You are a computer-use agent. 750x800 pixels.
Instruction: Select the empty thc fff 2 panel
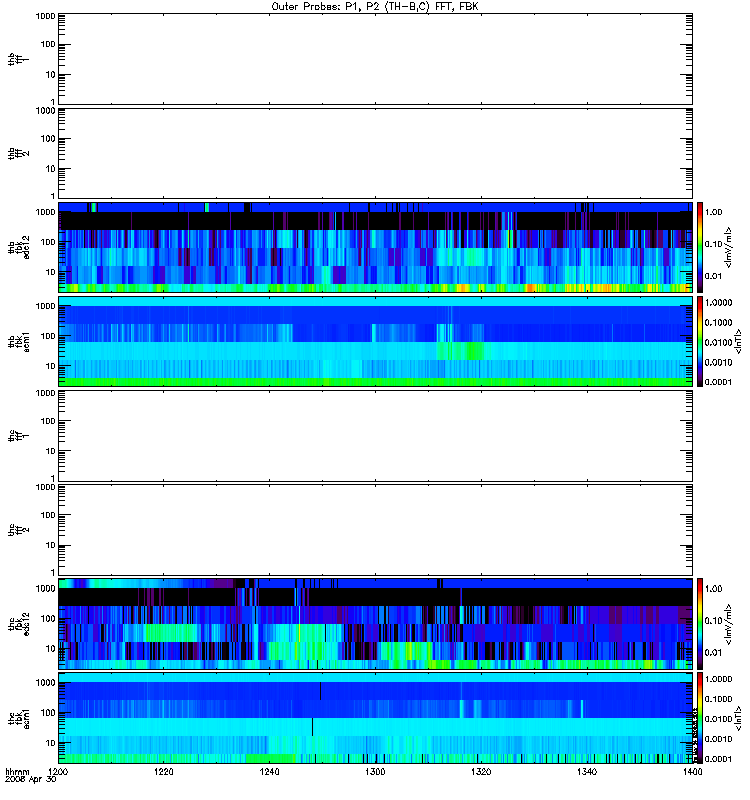pyautogui.click(x=375, y=530)
